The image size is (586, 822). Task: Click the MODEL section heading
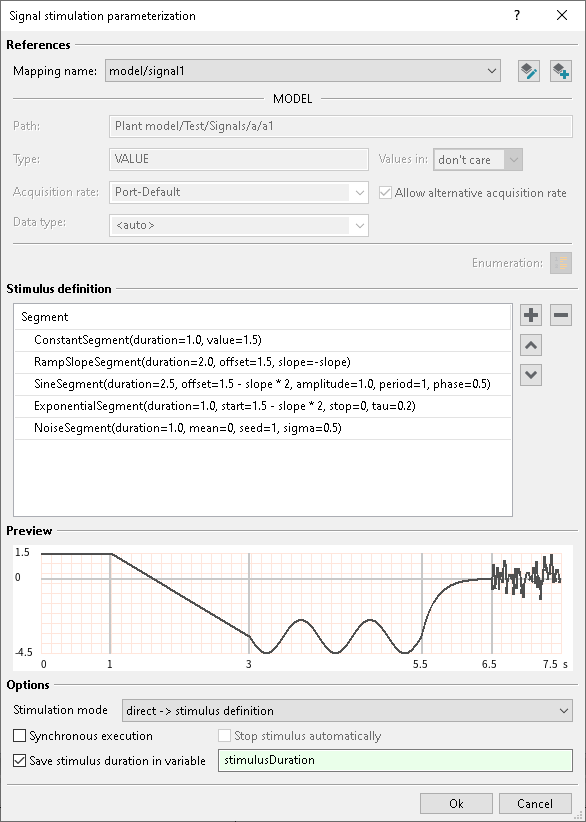pyautogui.click(x=292, y=99)
